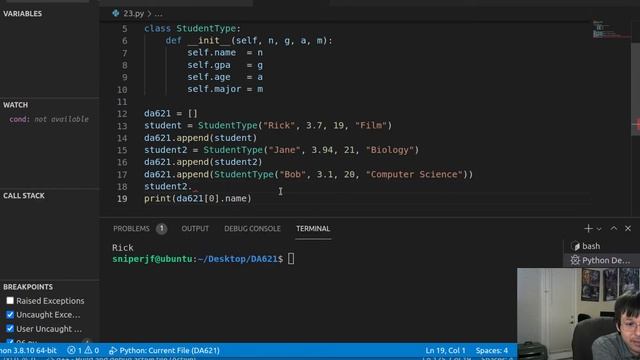Click the warnings triangle in status bar
The width and height of the screenshot is (640, 360).
point(88,350)
